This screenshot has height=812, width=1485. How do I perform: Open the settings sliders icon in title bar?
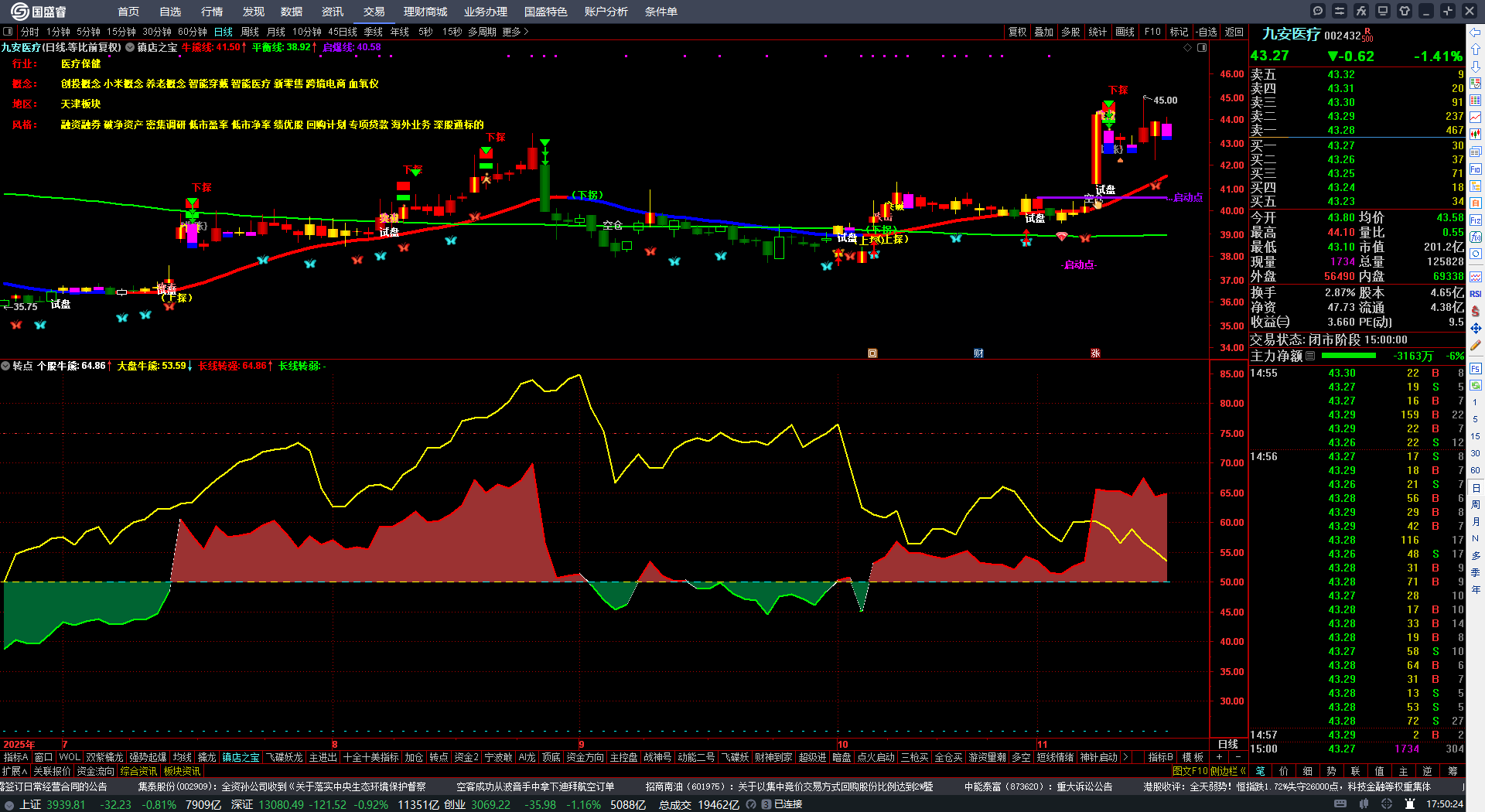pos(1340,11)
